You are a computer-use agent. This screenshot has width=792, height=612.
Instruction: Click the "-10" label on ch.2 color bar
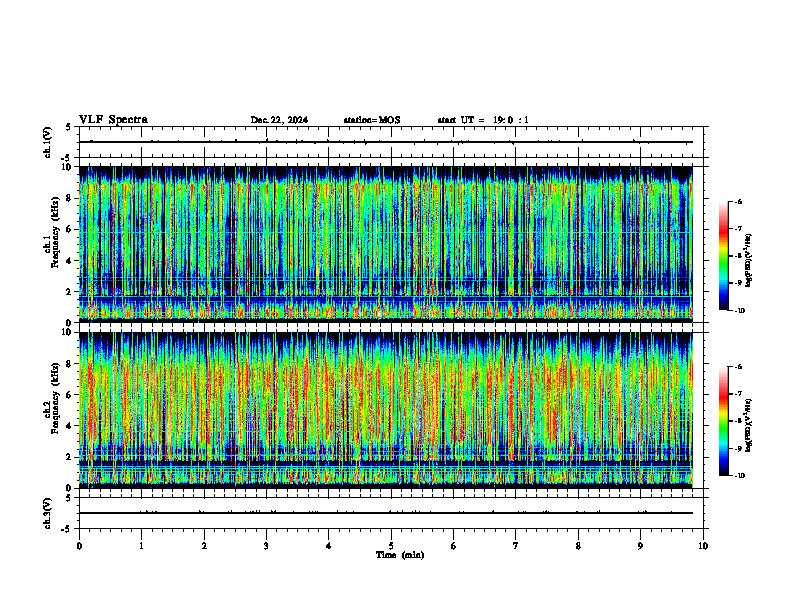coord(740,476)
